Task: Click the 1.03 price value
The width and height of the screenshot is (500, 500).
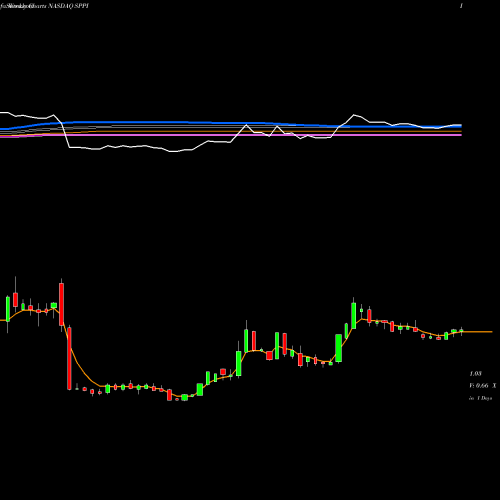Action: (x=475, y=373)
